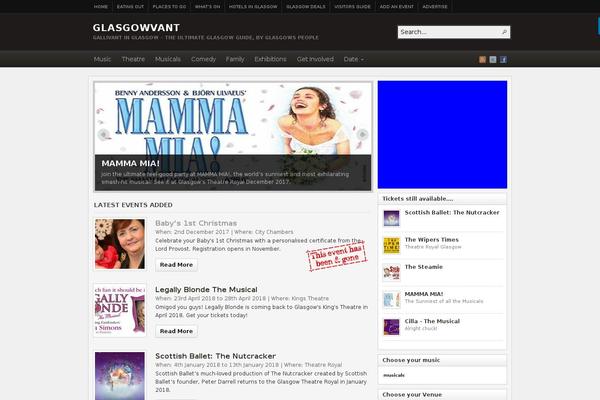The height and width of the screenshot is (400, 600).
Task: Open sidebar link The Wipers Times
Action: (432, 240)
